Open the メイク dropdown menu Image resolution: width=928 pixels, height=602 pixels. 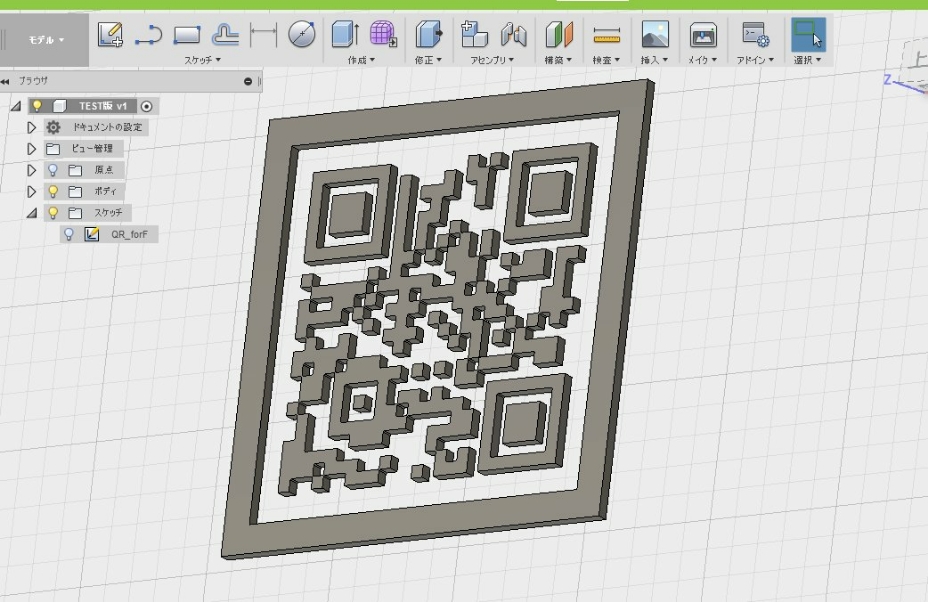[x=702, y=60]
